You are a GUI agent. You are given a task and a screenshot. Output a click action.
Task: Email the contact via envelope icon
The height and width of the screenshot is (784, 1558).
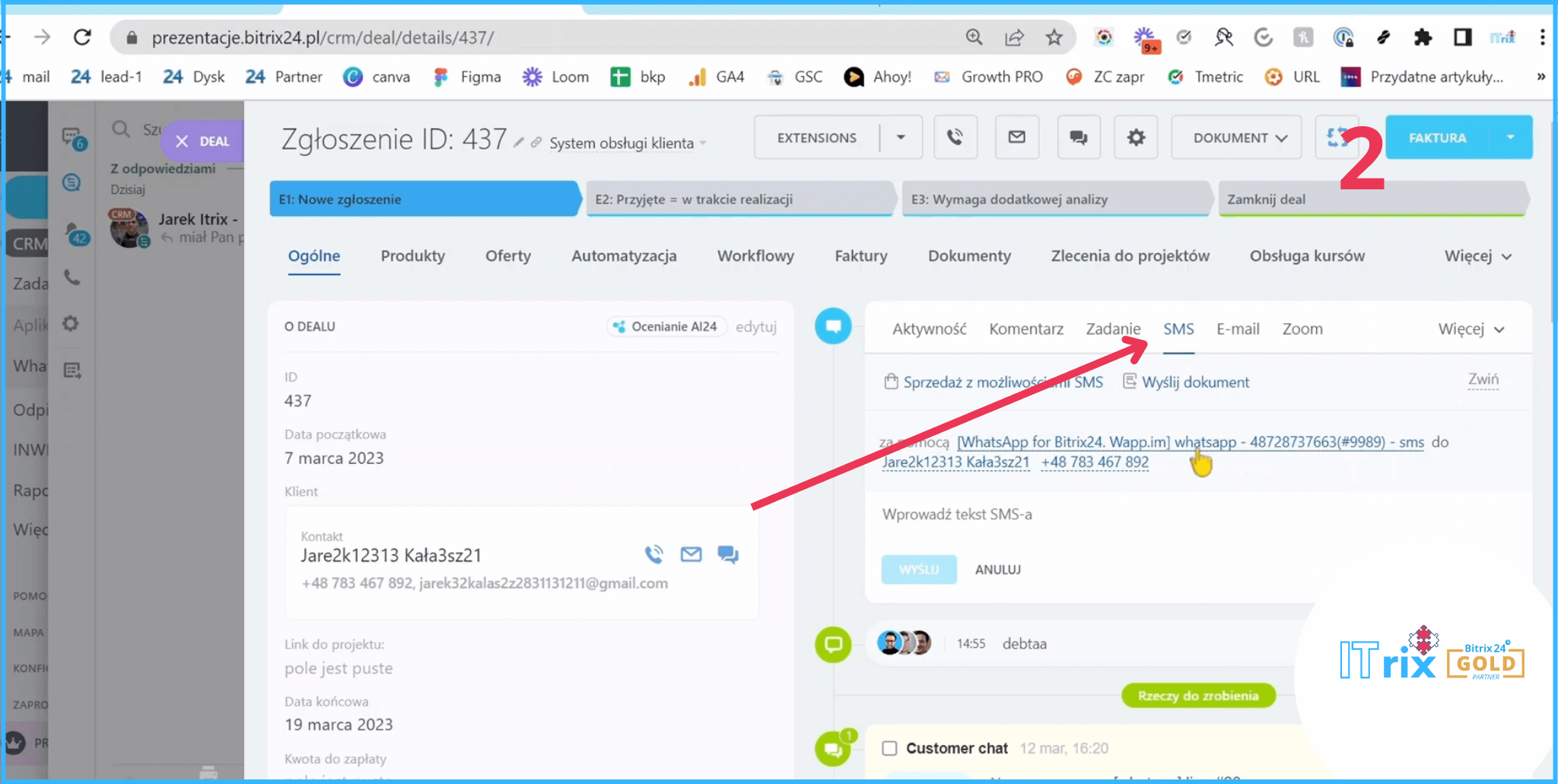coord(691,554)
